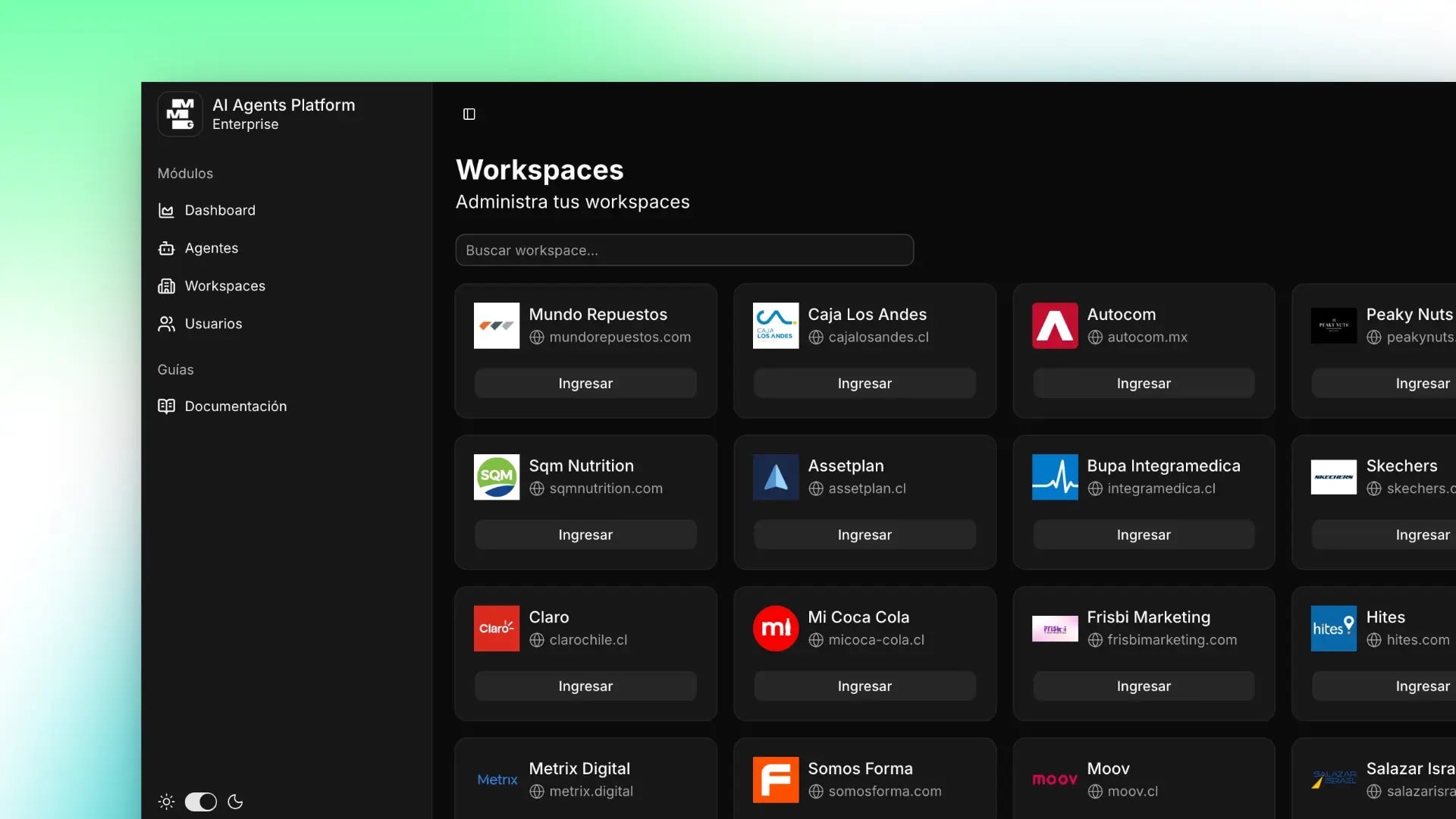Click globe icon next to hites.com

(1374, 640)
